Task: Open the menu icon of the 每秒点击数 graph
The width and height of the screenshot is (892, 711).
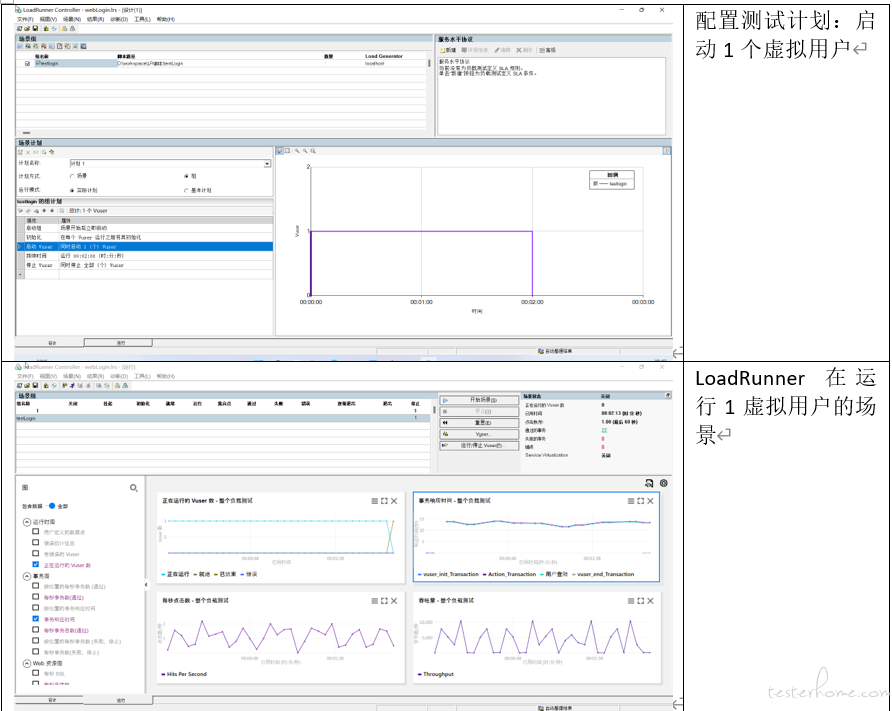Action: [374, 601]
